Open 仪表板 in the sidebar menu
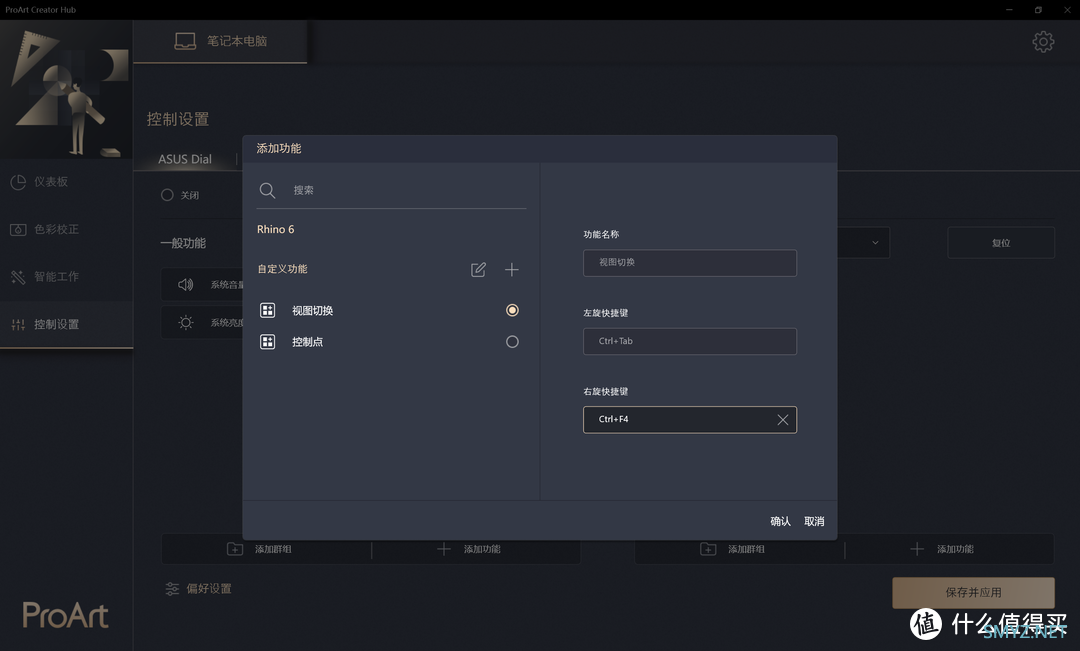The image size is (1080, 651). pyautogui.click(x=66, y=182)
